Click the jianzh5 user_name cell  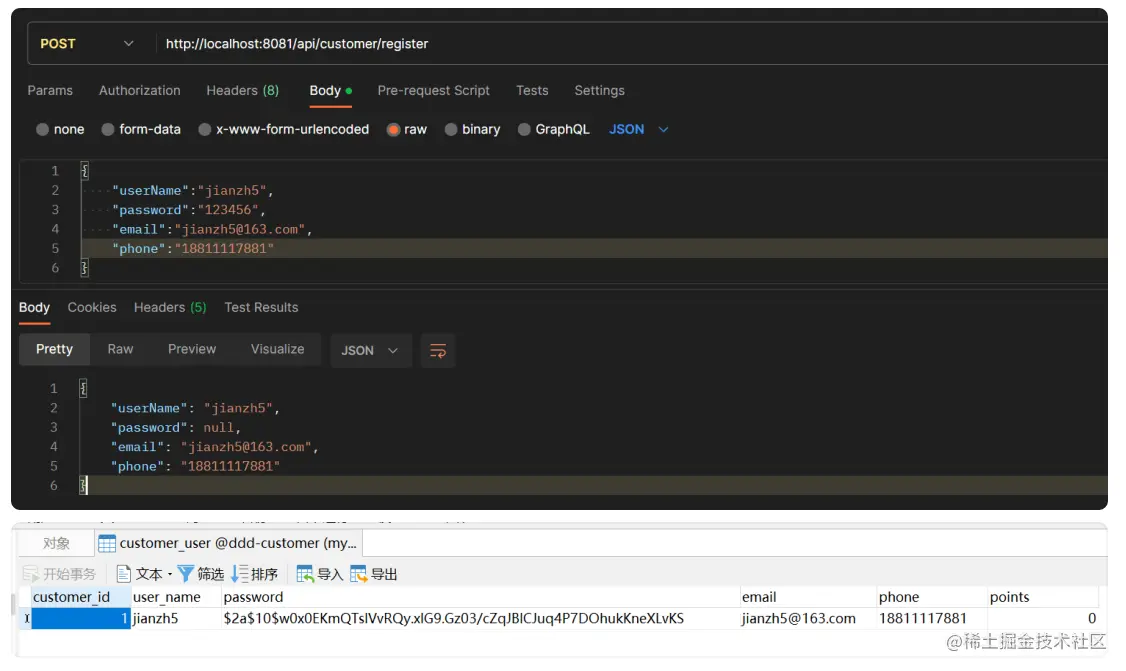[x=176, y=619]
